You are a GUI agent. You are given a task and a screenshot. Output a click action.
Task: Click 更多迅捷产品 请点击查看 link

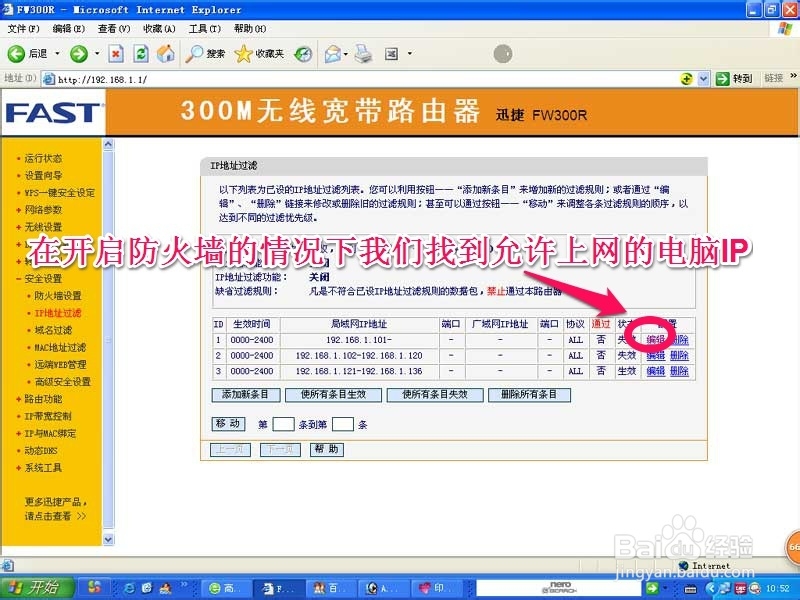(x=56, y=509)
